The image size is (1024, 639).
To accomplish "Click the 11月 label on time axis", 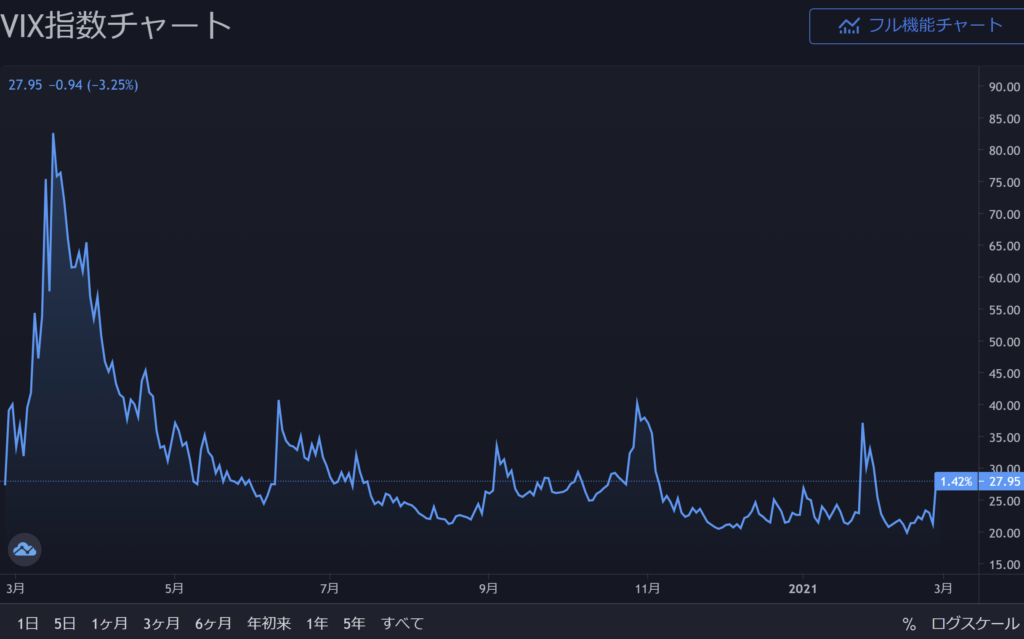I will [647, 587].
